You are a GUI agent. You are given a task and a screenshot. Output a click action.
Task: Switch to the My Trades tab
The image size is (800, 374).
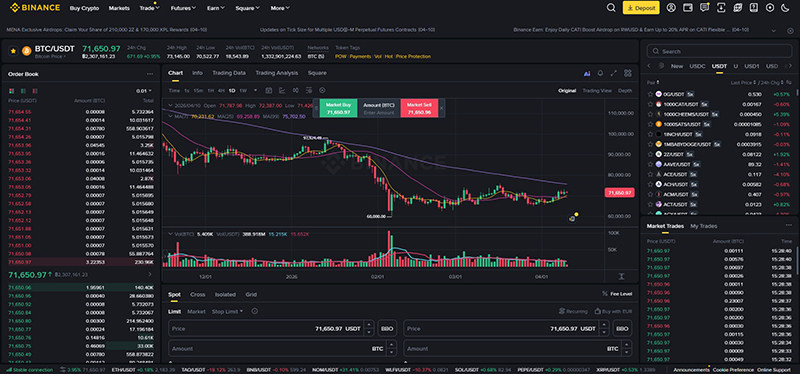704,226
